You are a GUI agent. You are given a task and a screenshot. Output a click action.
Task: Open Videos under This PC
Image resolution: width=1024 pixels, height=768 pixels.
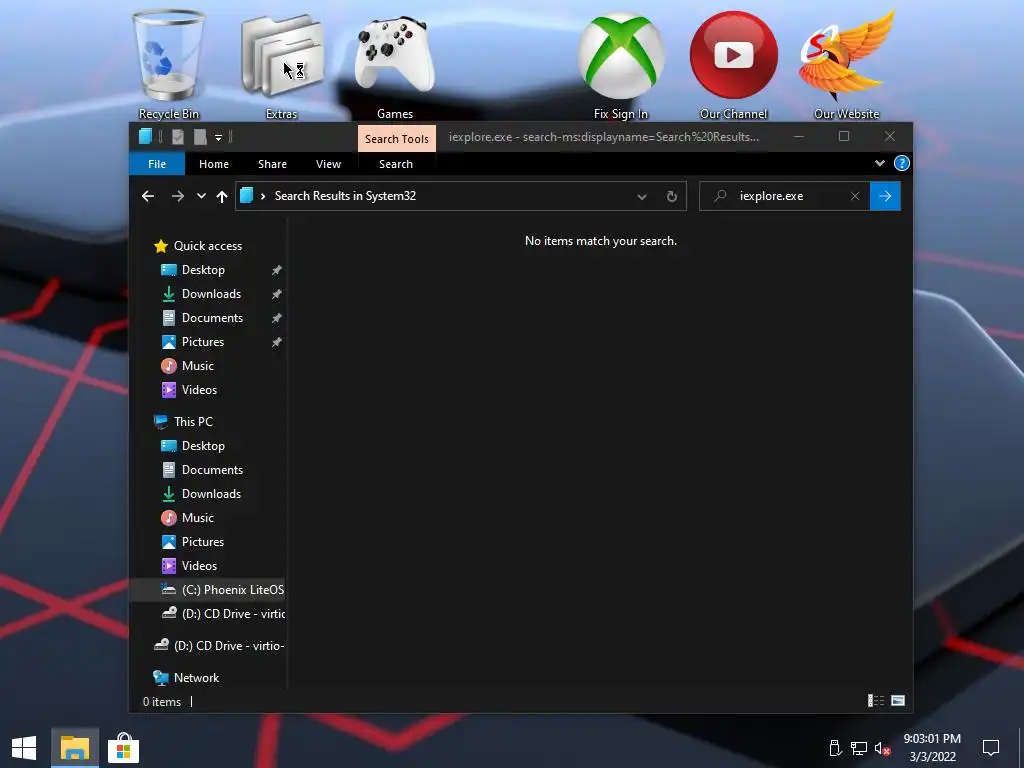(199, 566)
